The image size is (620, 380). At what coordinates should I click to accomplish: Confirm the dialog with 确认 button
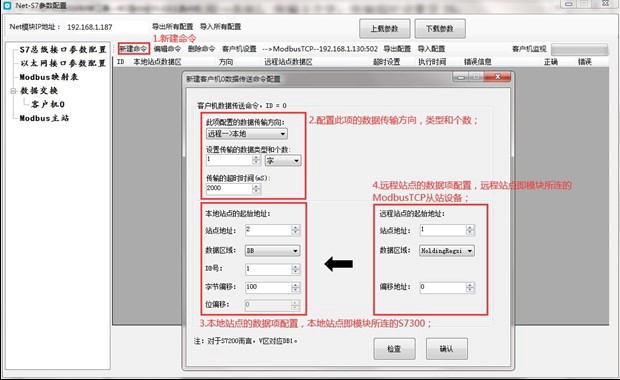[447, 349]
